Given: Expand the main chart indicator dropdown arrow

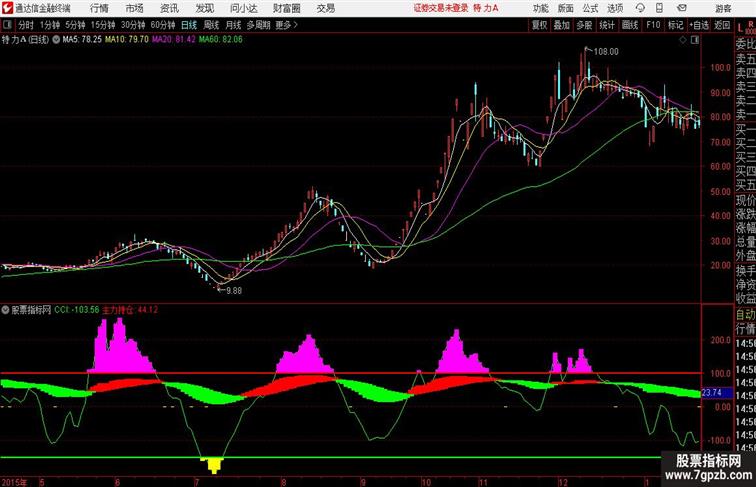Looking at the screenshot, I should pos(56,40).
